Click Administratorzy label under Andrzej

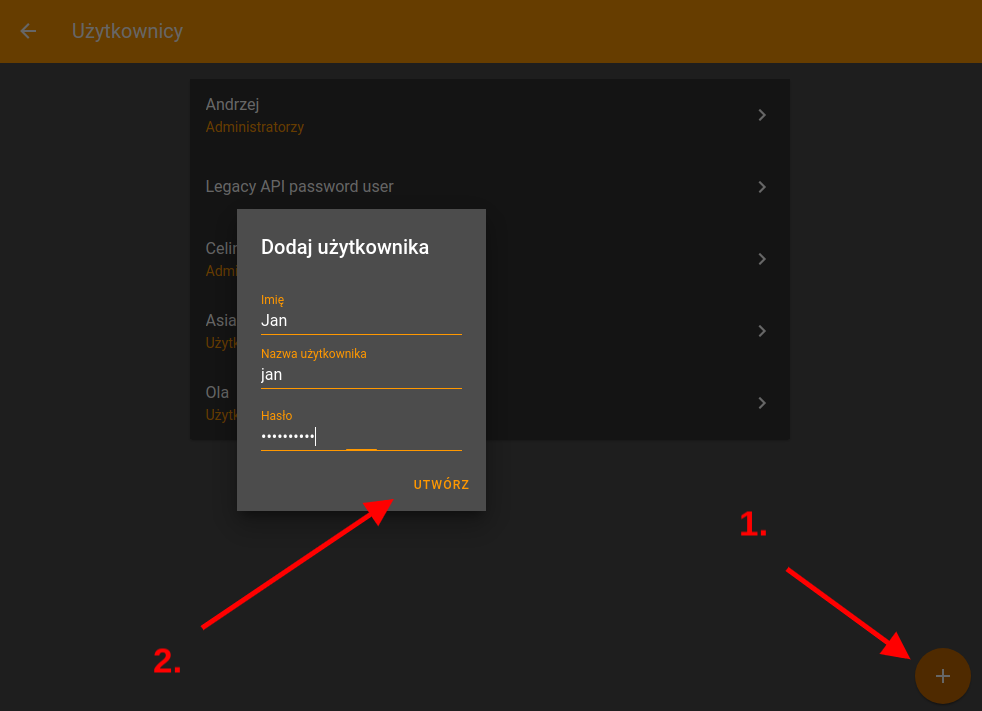coord(254,128)
